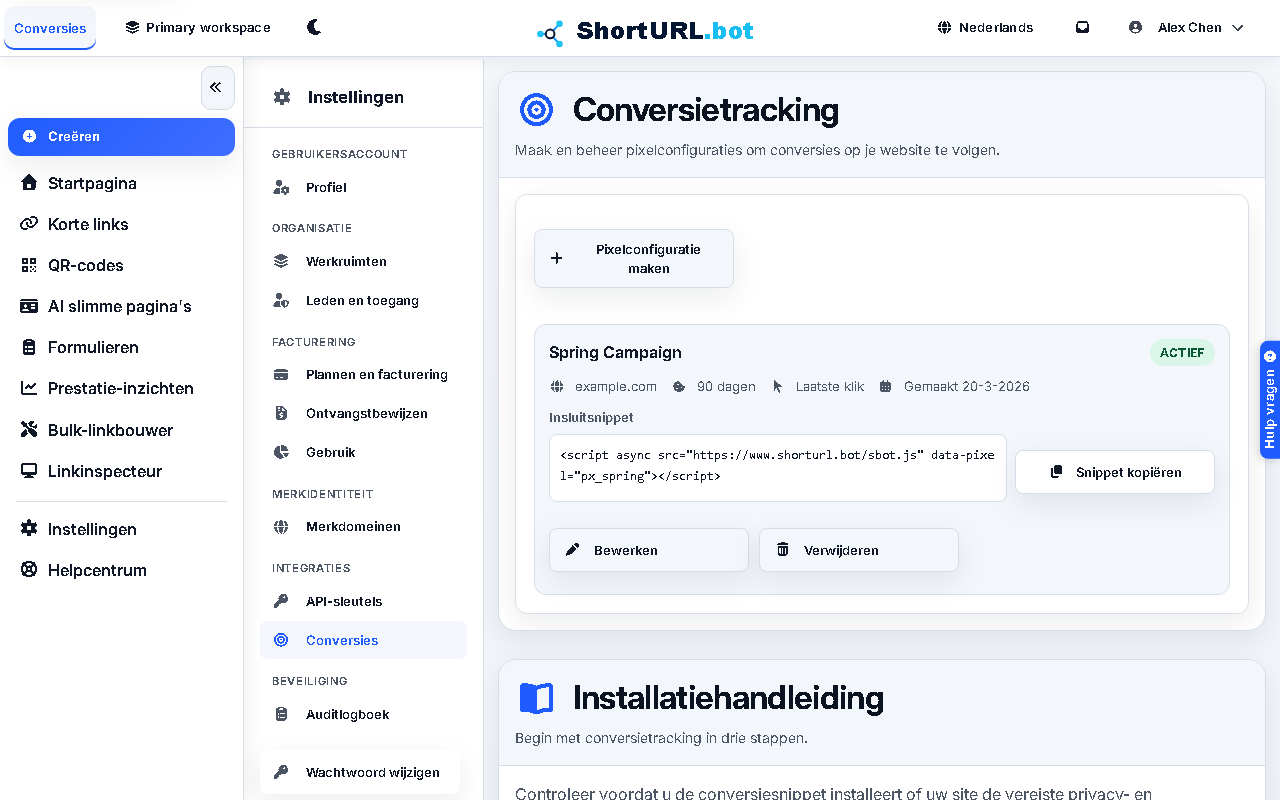1280x800 pixels.
Task: Click Wachtwoord wijzigen
Action: (359, 772)
